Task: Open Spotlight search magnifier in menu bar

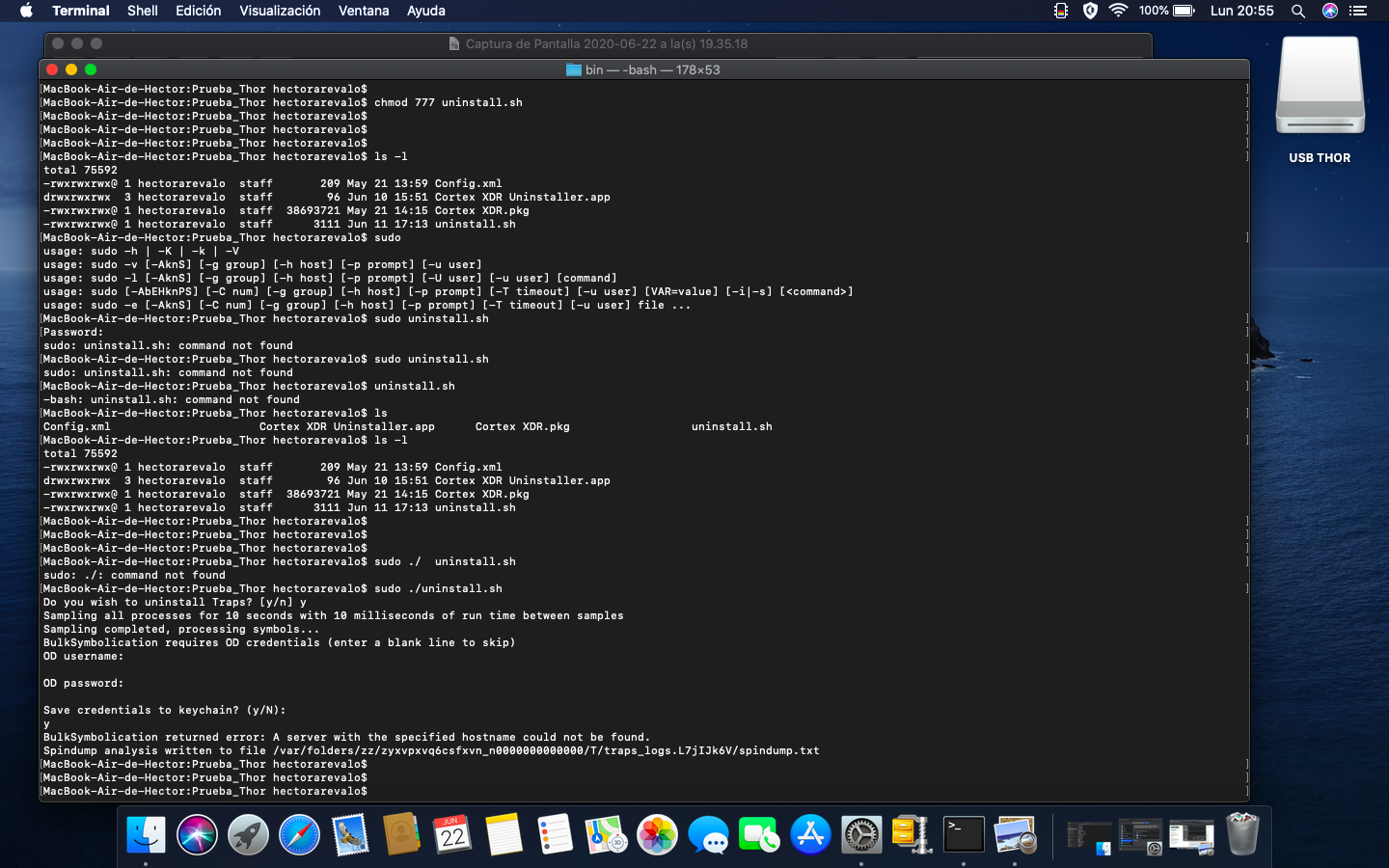Action: pyautogui.click(x=1298, y=11)
